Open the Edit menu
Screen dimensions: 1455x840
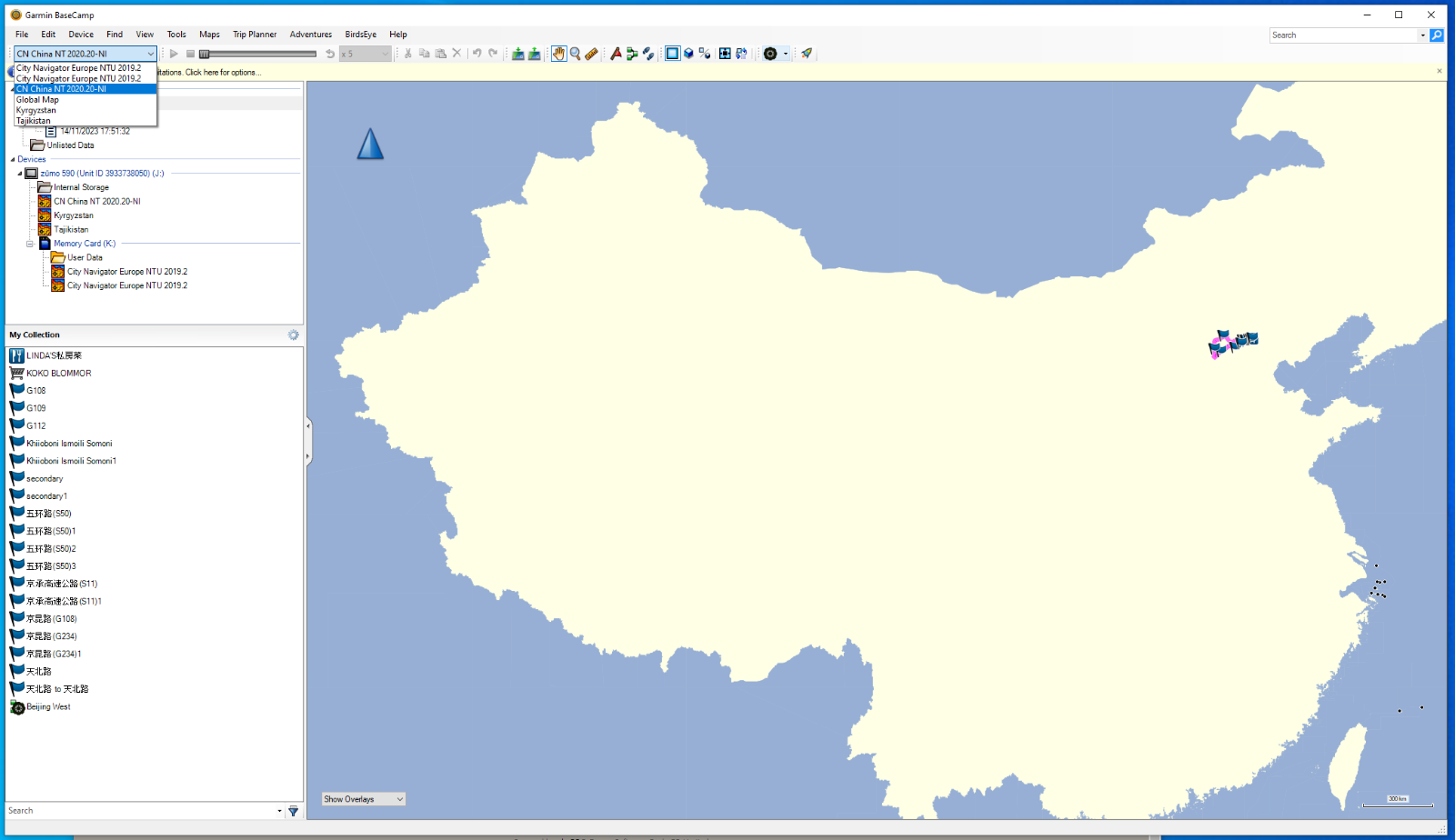point(48,35)
